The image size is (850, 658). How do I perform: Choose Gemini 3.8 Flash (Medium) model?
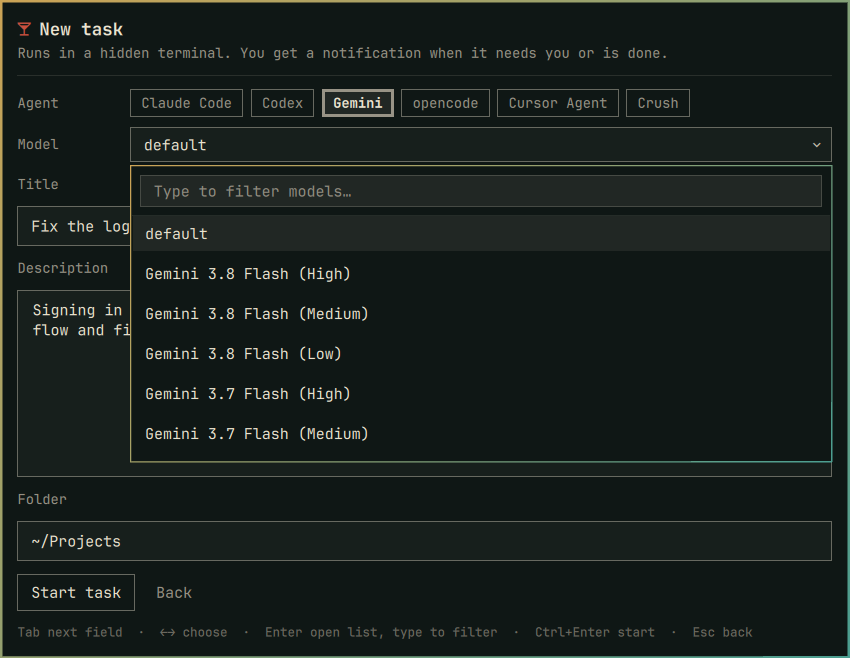click(480, 314)
